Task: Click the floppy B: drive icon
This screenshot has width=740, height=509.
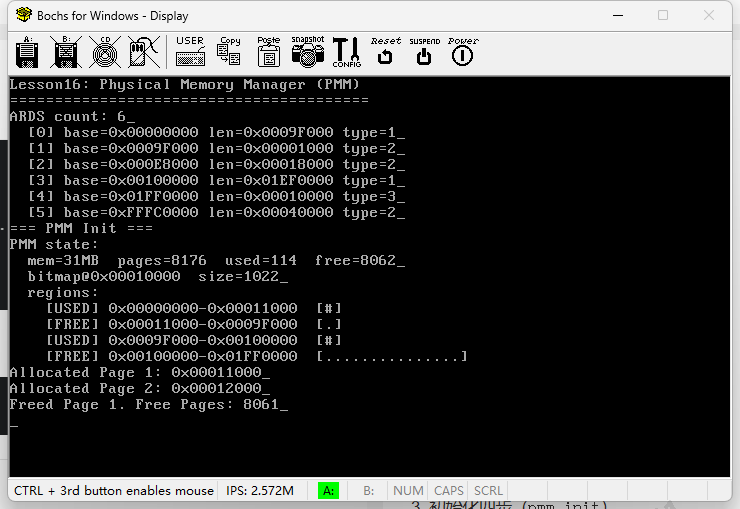Action: [66, 52]
